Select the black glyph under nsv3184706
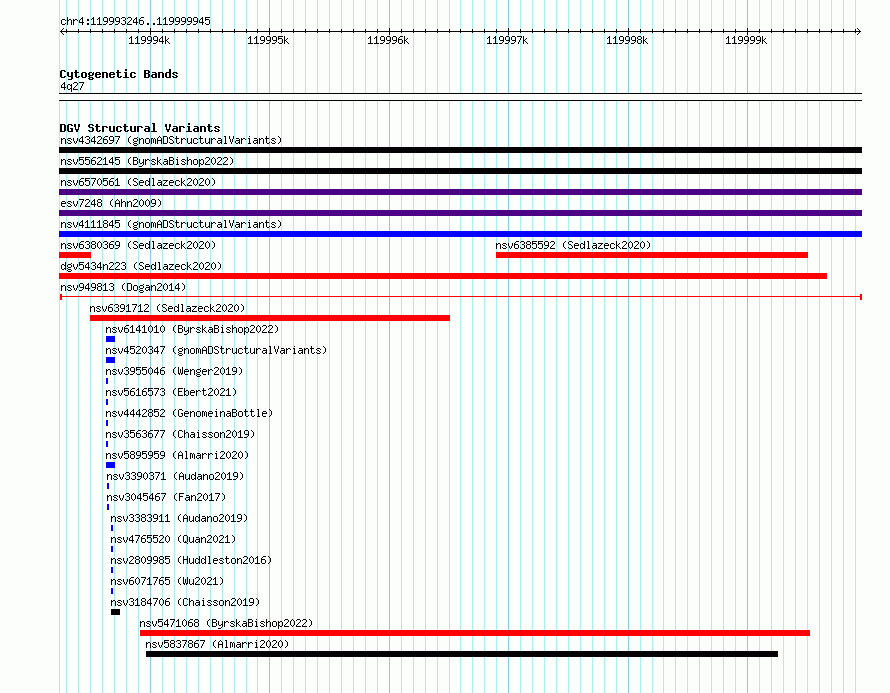The height and width of the screenshot is (693, 890). [115, 612]
